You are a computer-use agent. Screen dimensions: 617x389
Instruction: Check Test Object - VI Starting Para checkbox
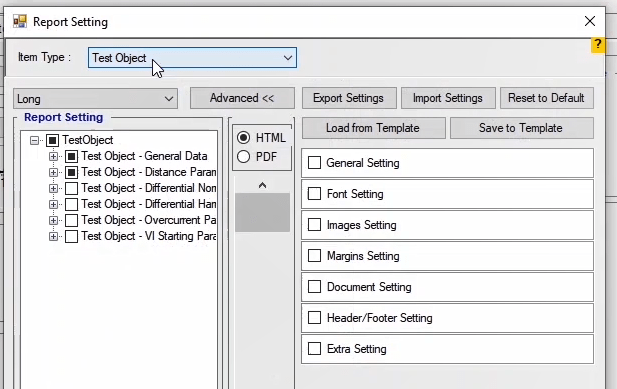[71, 236]
